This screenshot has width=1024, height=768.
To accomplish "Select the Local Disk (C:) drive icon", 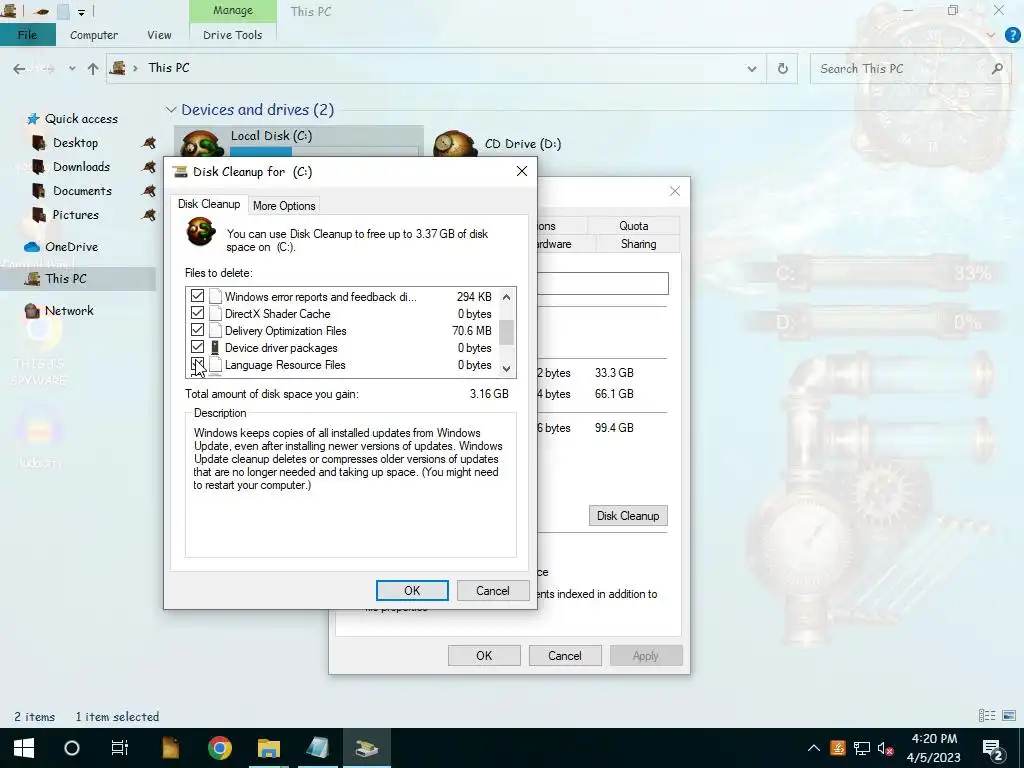I will 200,143.
